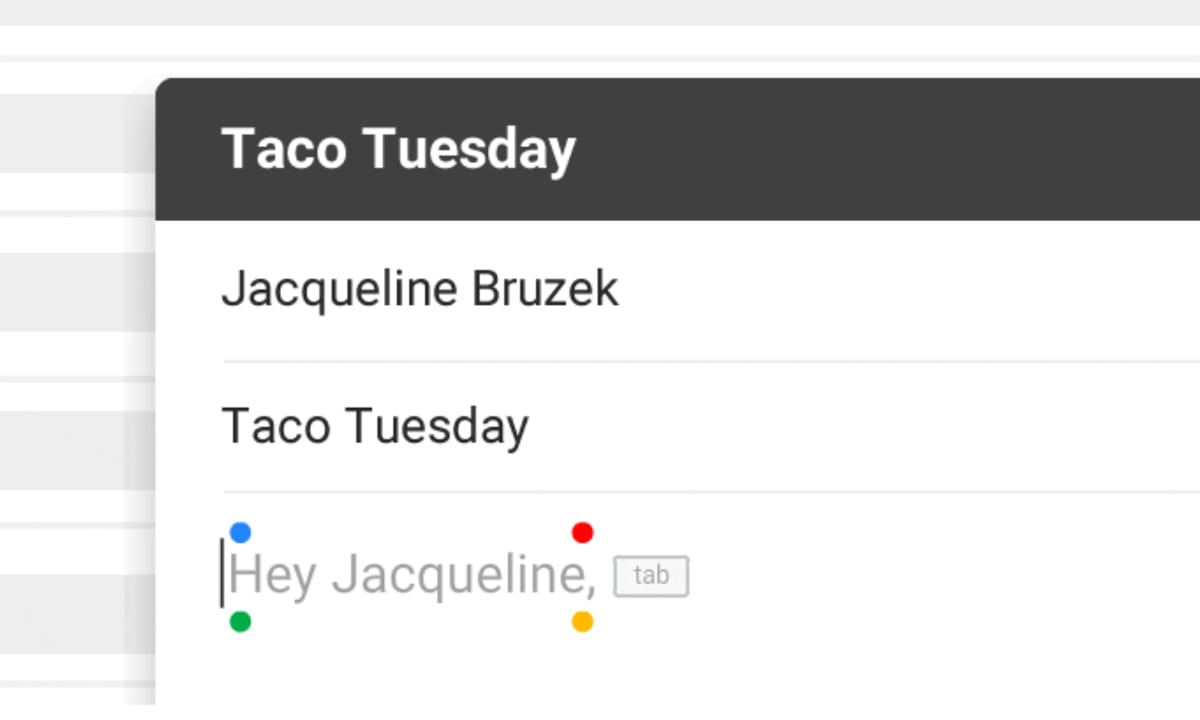
Task: Click empty space right of the subject text
Action: [850, 426]
